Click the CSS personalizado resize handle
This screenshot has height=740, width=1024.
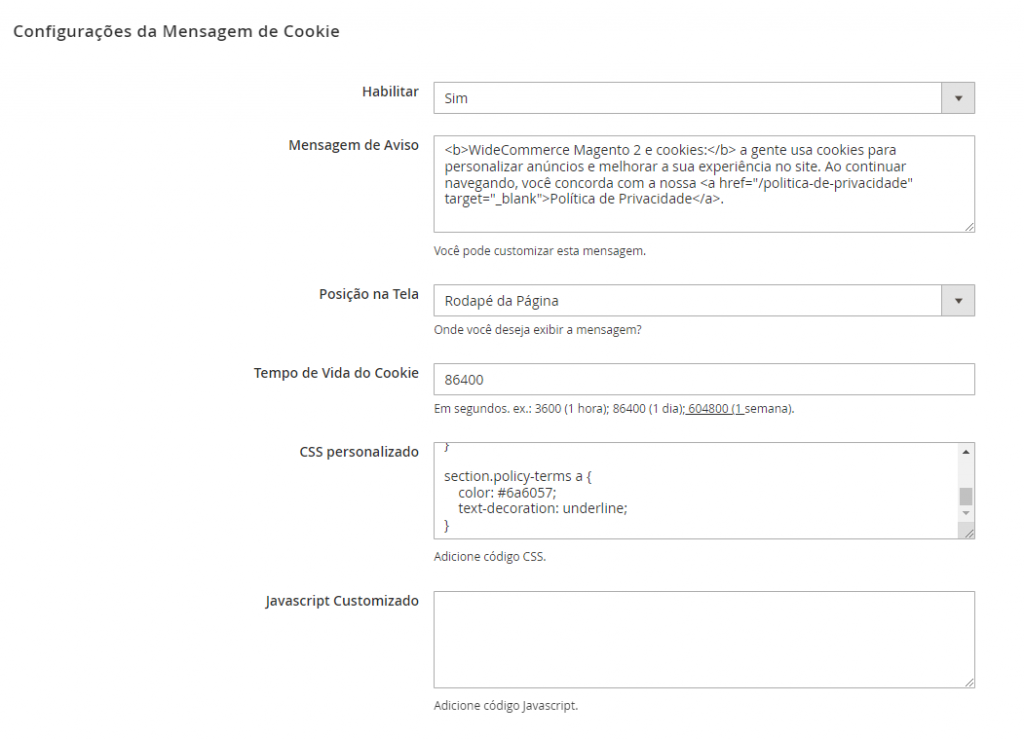point(969,533)
